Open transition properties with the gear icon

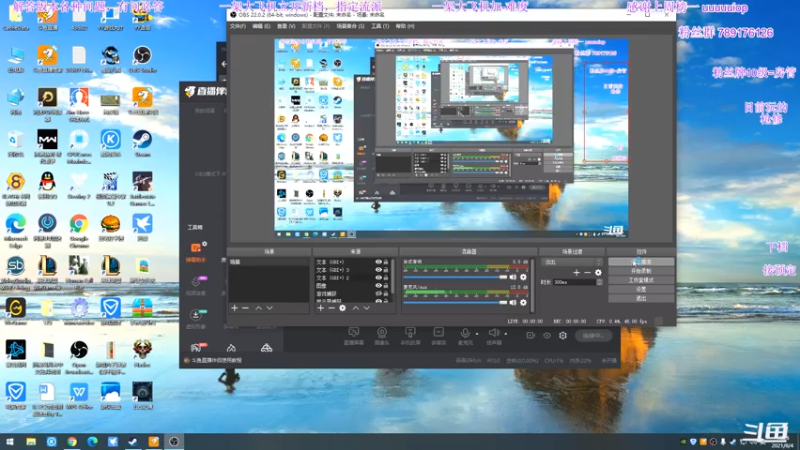pyautogui.click(x=598, y=273)
